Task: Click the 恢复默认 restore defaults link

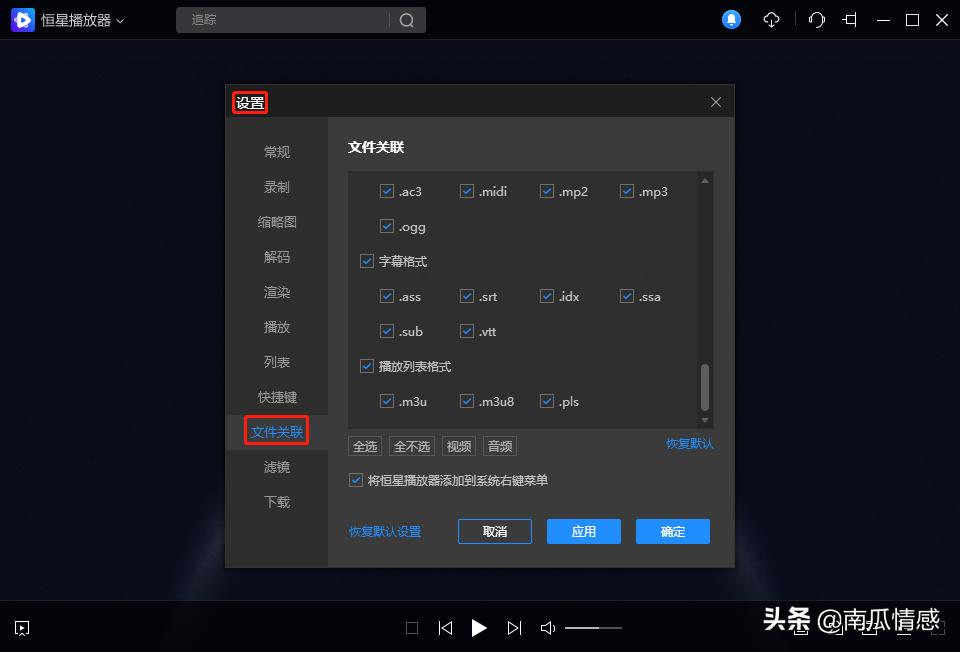Action: (x=689, y=444)
